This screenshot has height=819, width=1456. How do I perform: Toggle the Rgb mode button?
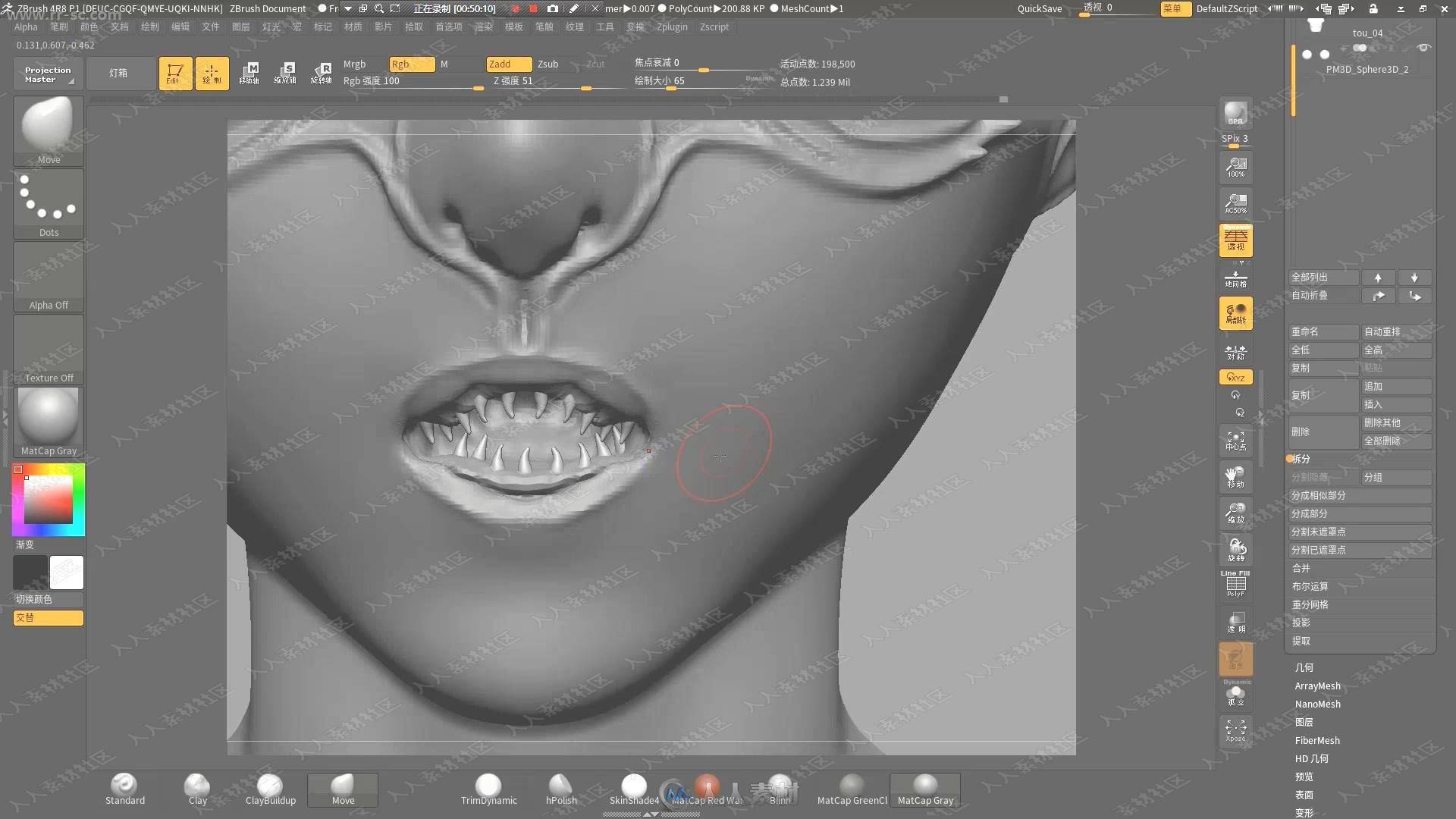(x=412, y=64)
